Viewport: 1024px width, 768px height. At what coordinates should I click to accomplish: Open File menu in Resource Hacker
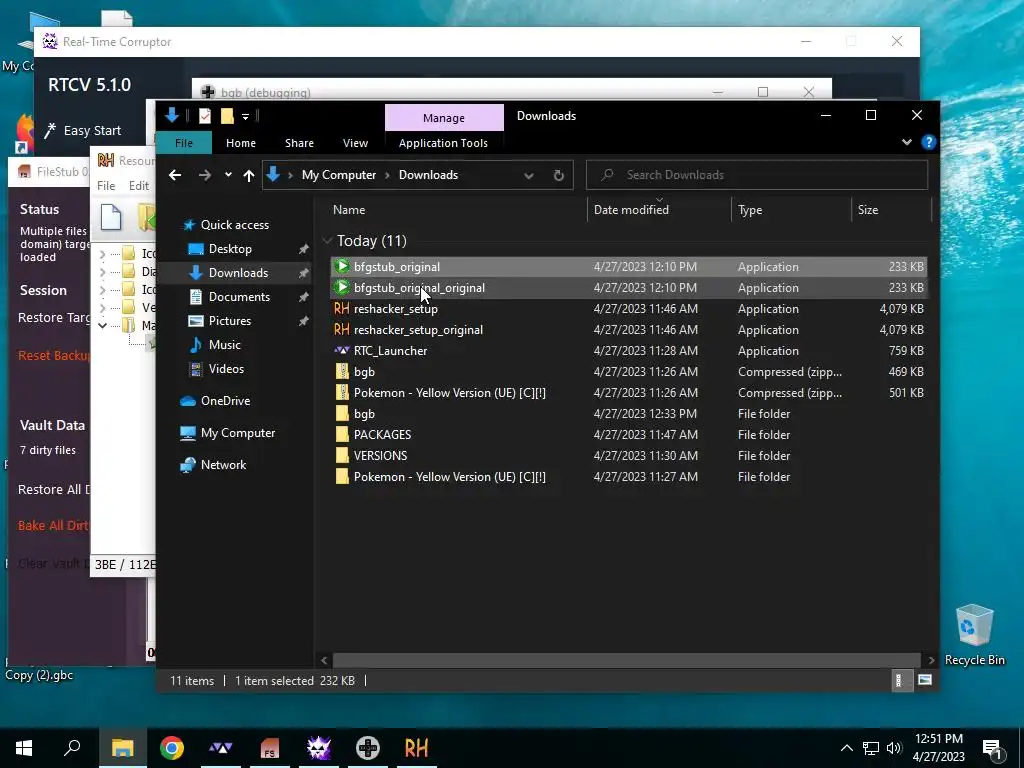[x=106, y=185]
